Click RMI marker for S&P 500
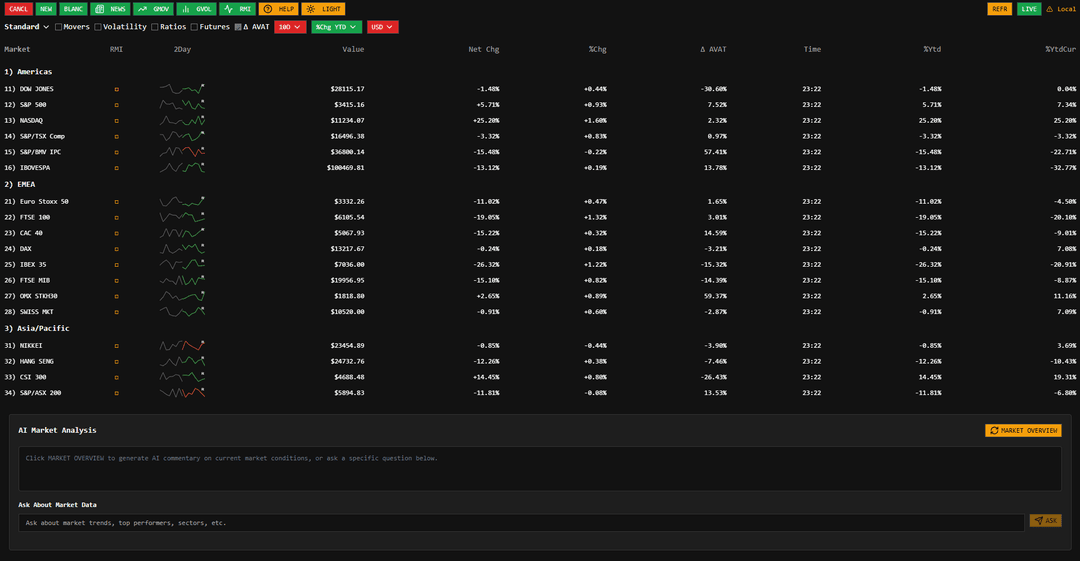The height and width of the screenshot is (561, 1080). tap(116, 105)
